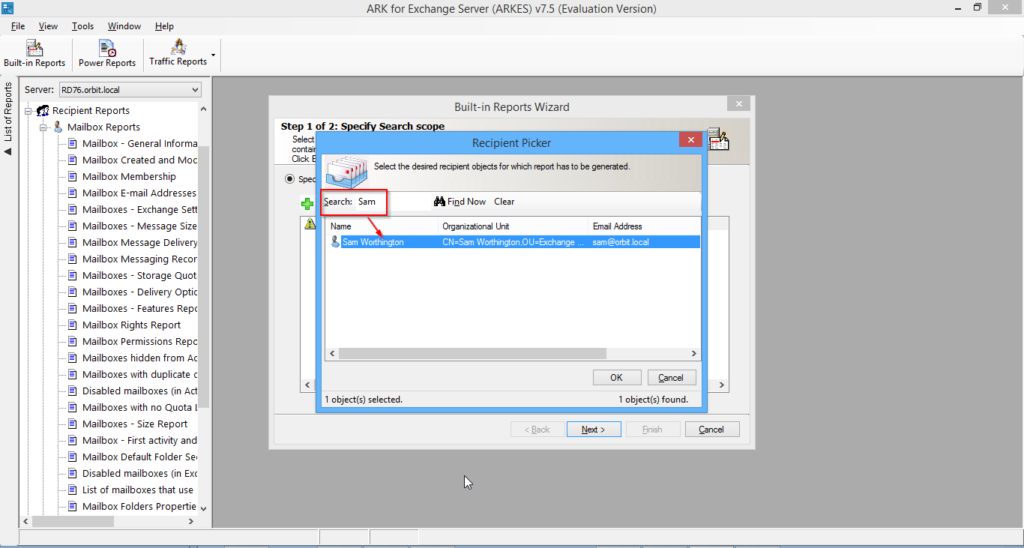Select Mailbox Default Folder tree item

[139, 457]
